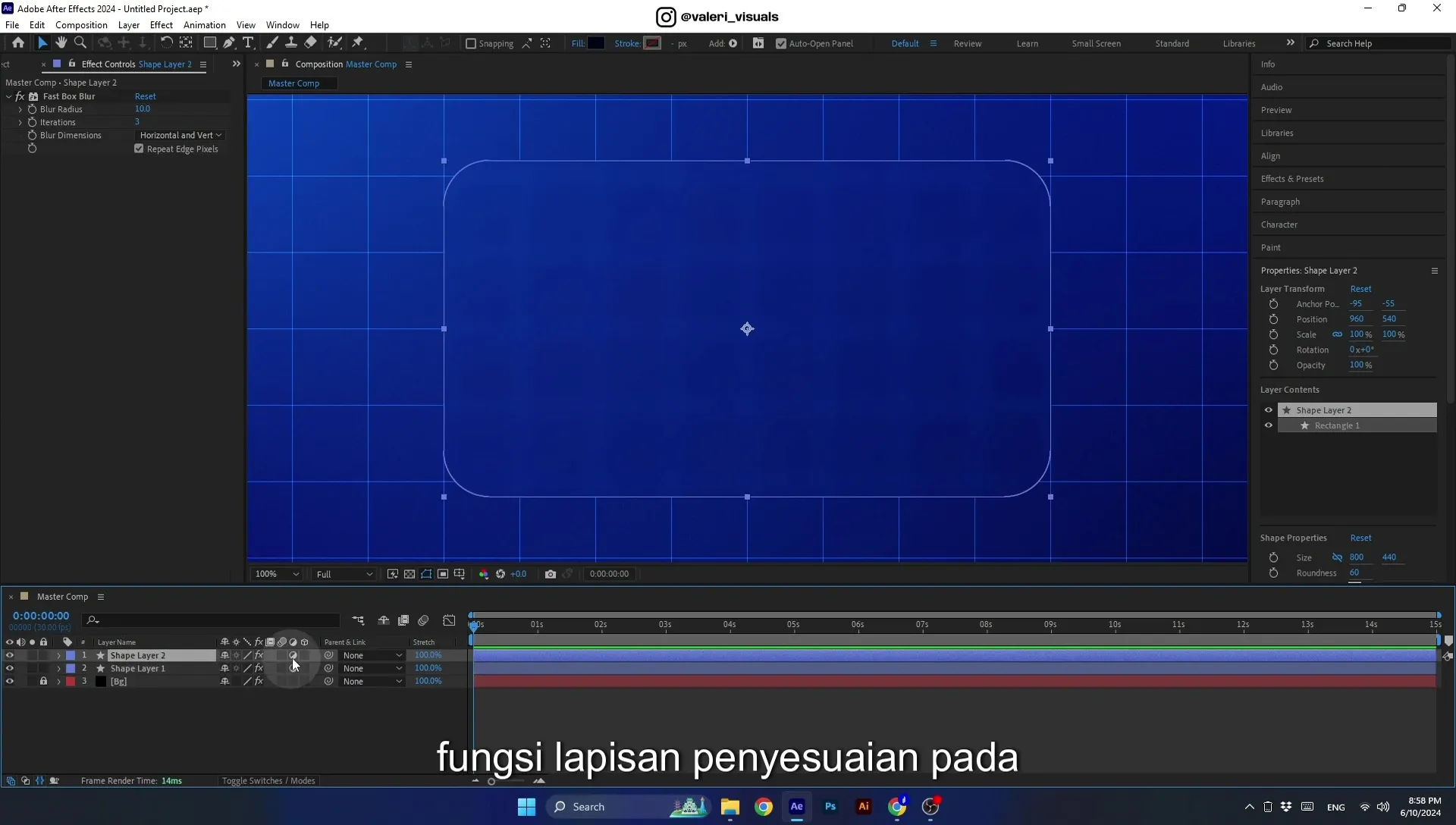Open the Animation menu
1456x825 pixels.
click(x=205, y=25)
